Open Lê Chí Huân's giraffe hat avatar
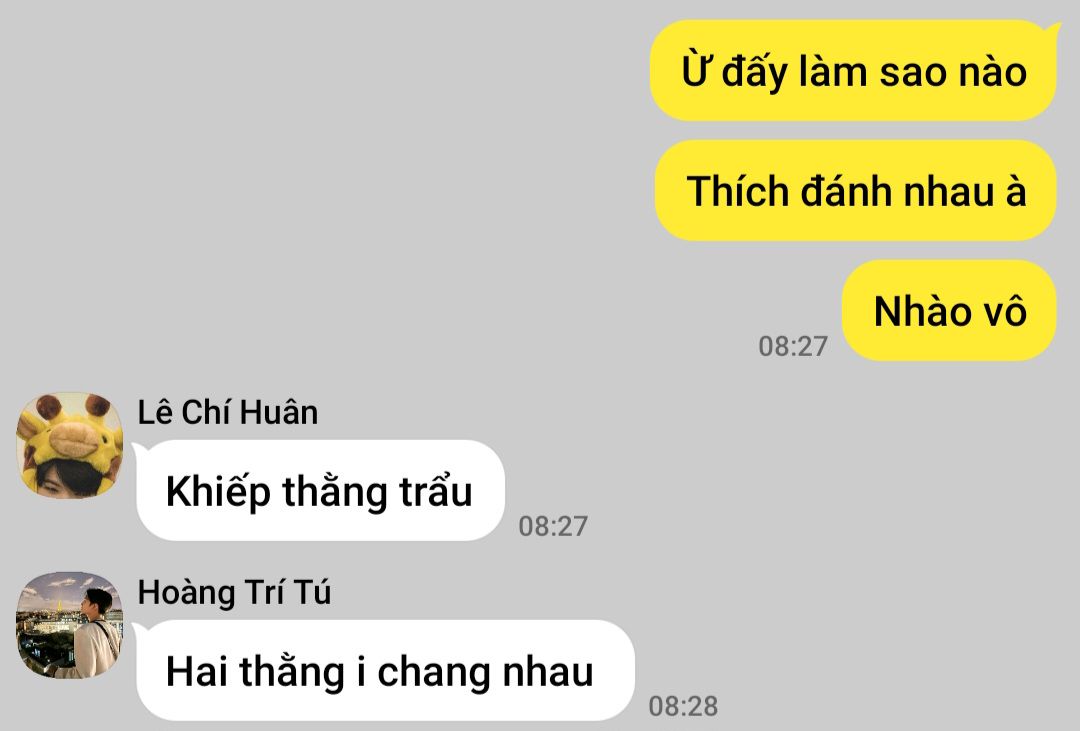The height and width of the screenshot is (731, 1080). pyautogui.click(x=70, y=446)
